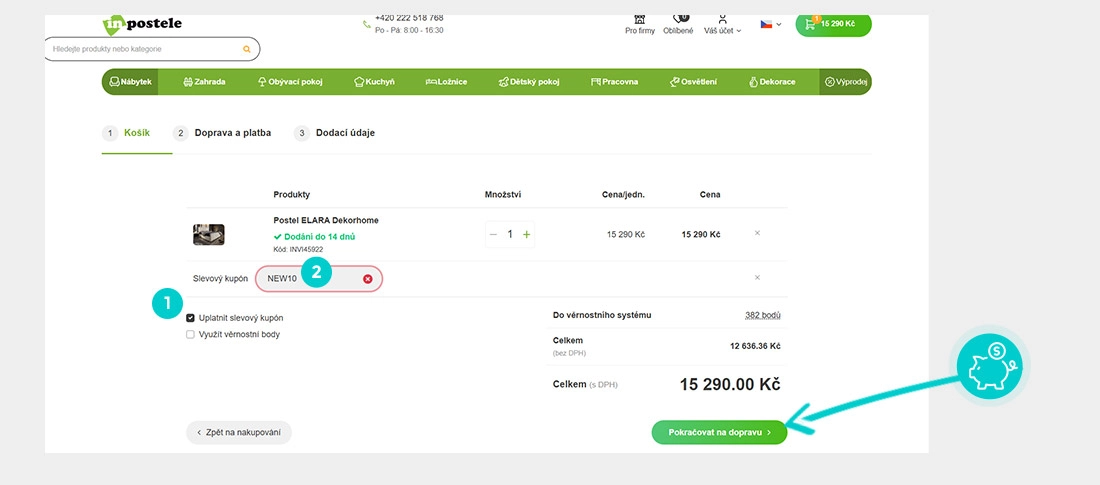Viewport: 1100px width, 485px height.
Task: Open Oblíbené favorites heart icon
Action: click(x=678, y=24)
